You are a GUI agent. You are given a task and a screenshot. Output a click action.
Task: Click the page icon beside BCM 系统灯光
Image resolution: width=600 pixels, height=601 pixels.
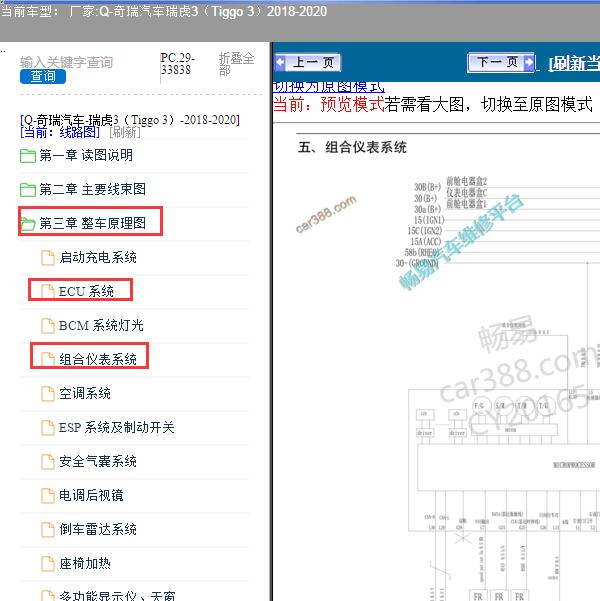point(48,326)
